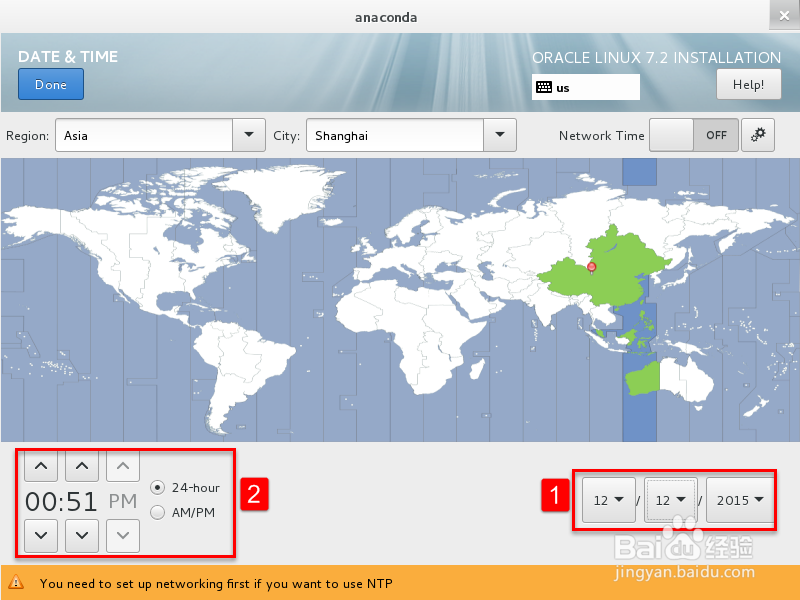Select the 24-hour radio button
Screen dimensions: 800x600
pyautogui.click(x=158, y=488)
